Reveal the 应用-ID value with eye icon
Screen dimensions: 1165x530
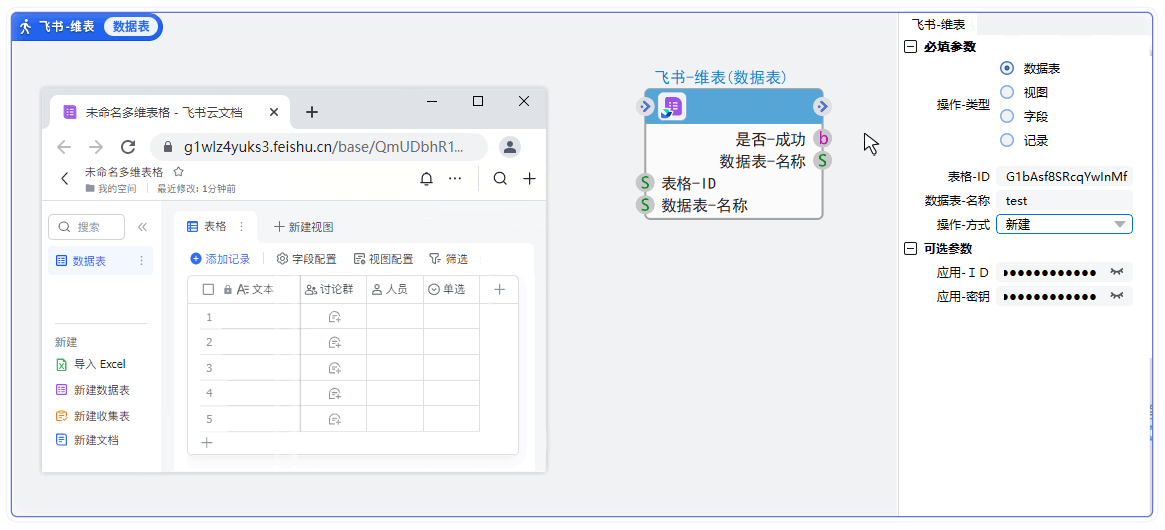coord(1117,272)
